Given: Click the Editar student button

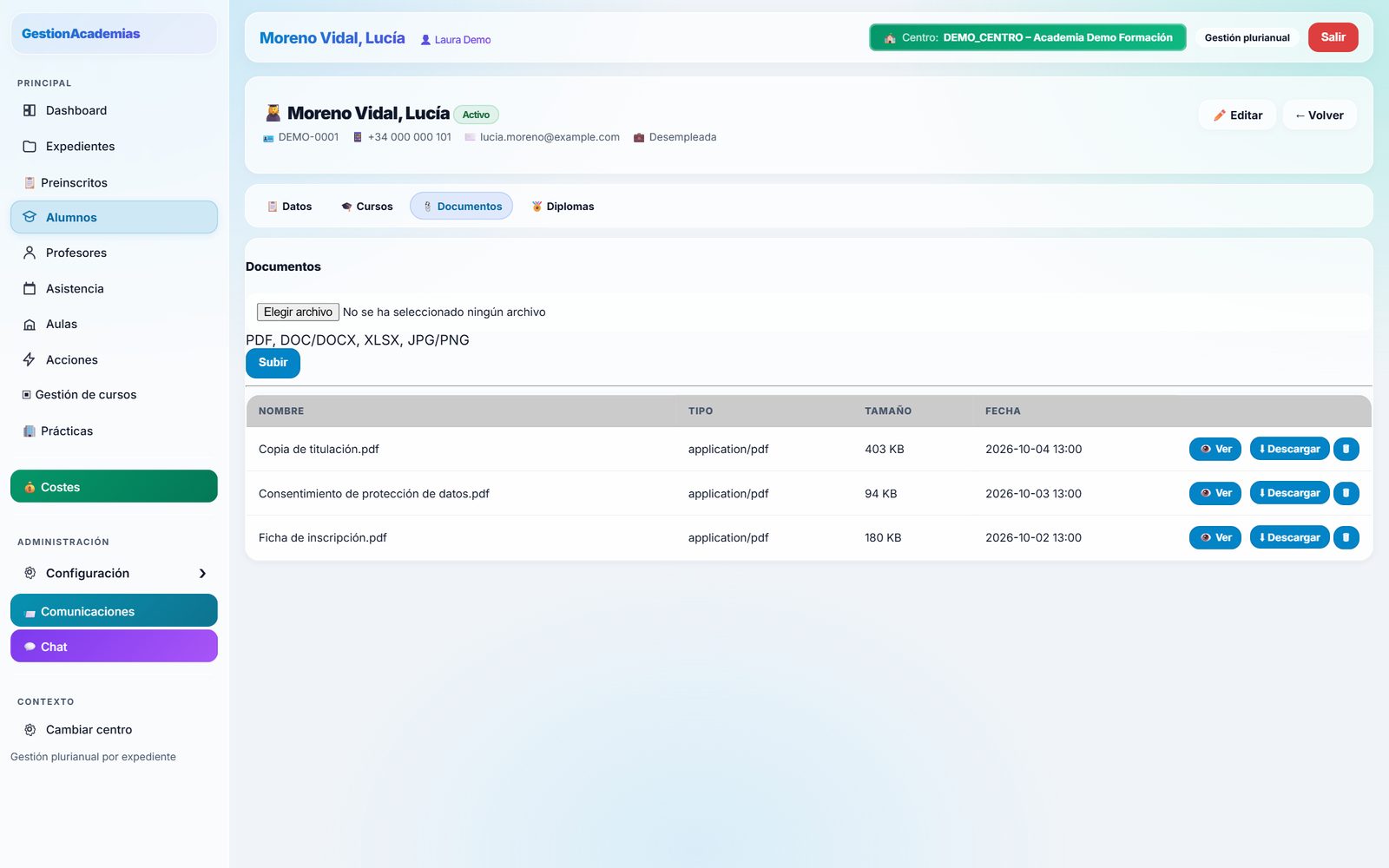Looking at the screenshot, I should (x=1237, y=115).
